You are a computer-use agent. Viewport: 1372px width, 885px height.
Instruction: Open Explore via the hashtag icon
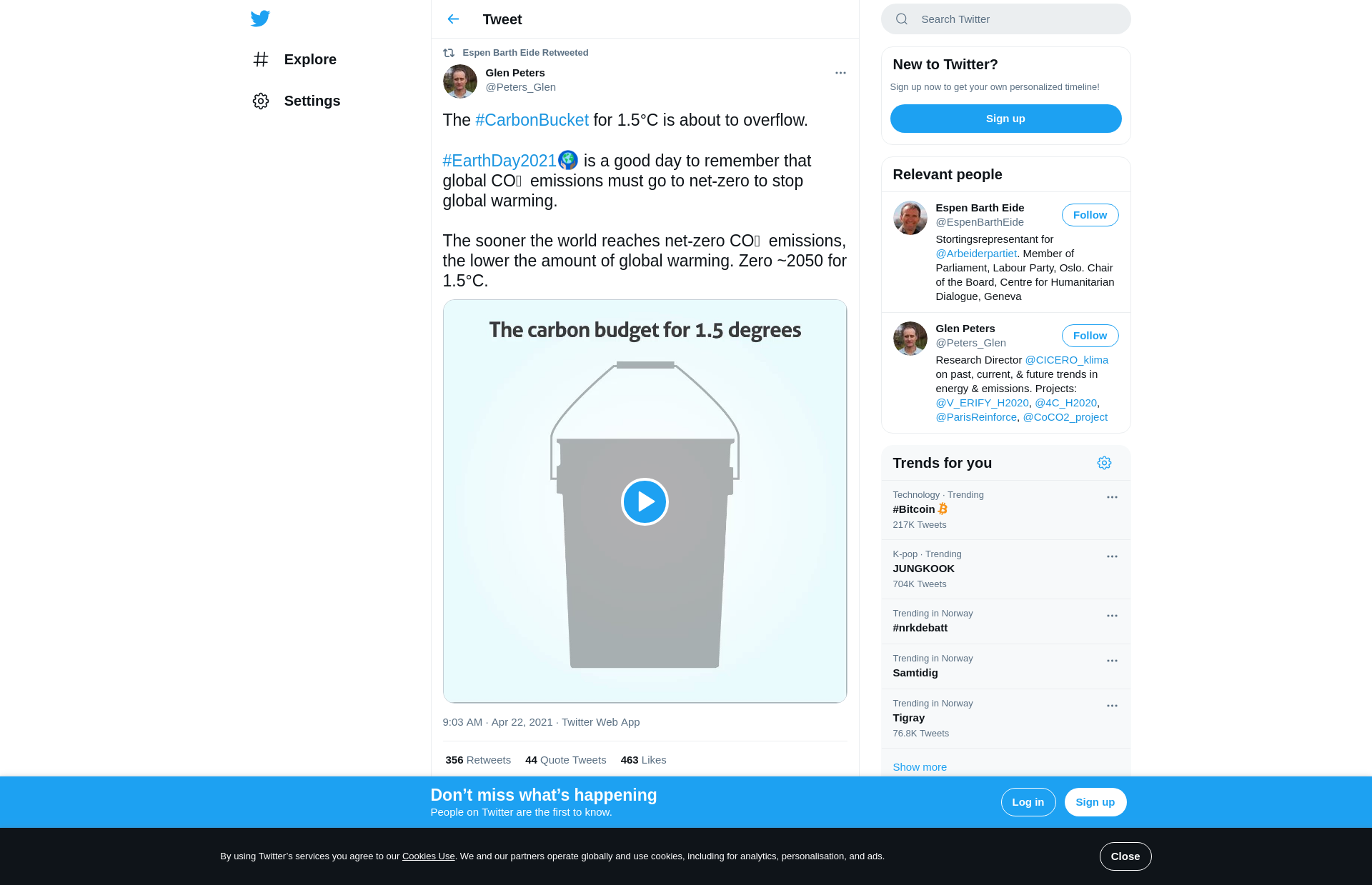click(261, 59)
